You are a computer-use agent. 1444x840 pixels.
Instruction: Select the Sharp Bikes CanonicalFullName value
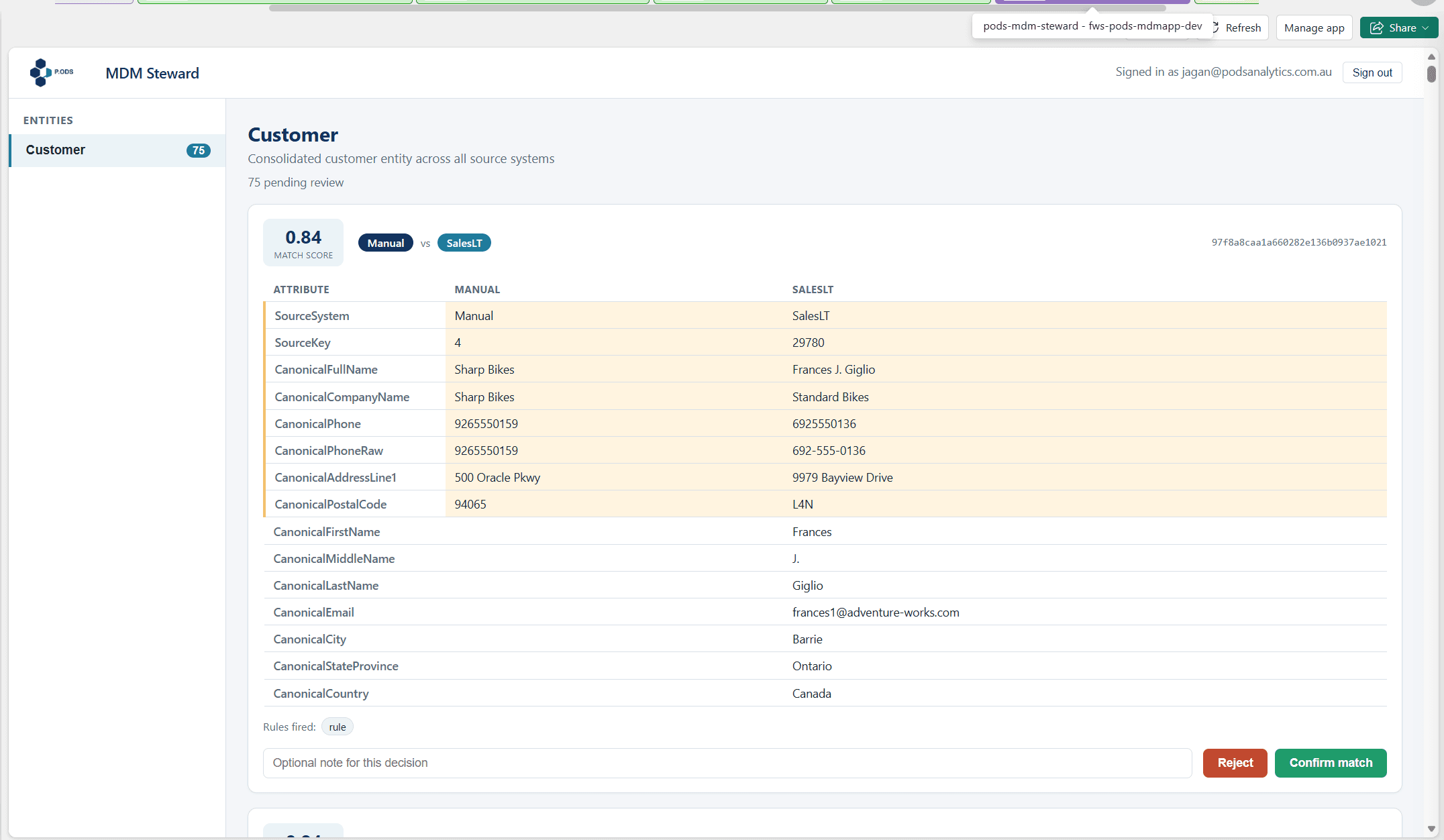(x=484, y=370)
